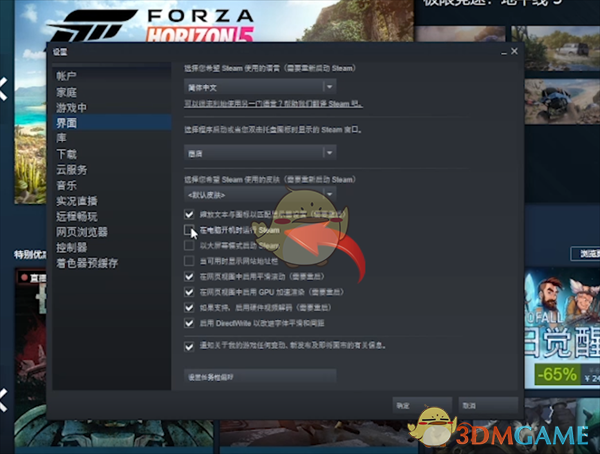Click previous arrow on Forza carousel
The width and height of the screenshot is (600, 454).
tap(3, 89)
